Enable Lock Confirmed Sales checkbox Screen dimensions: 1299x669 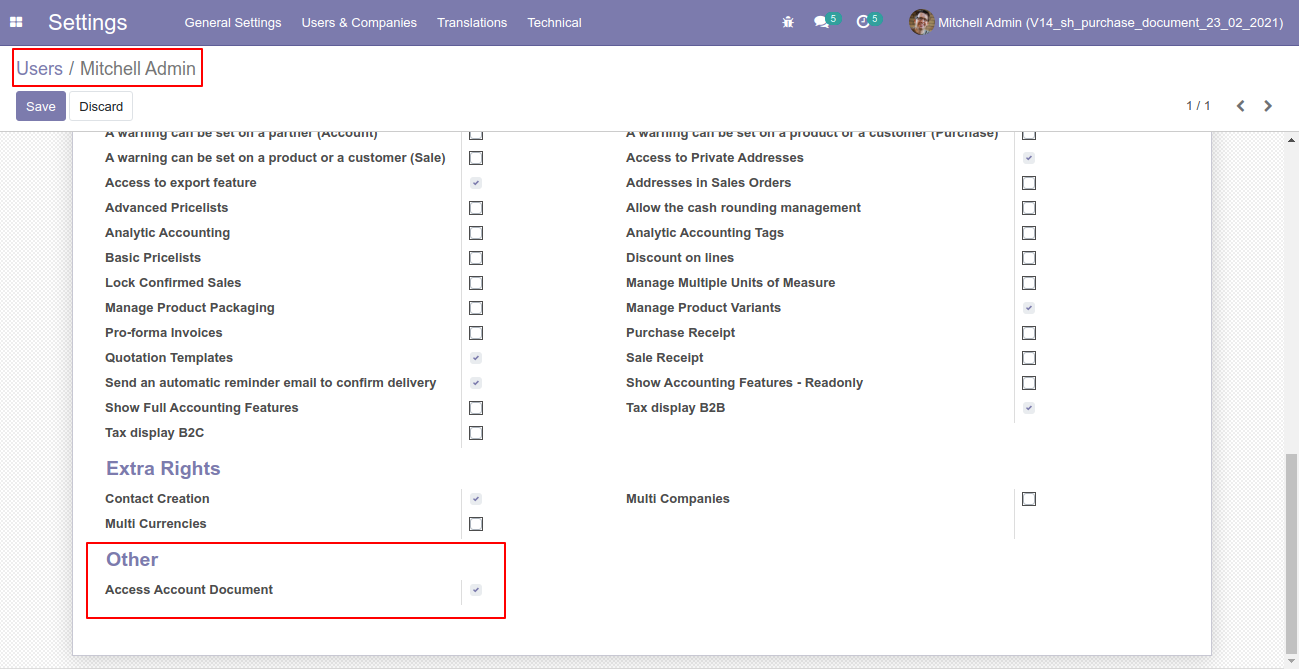pos(476,283)
